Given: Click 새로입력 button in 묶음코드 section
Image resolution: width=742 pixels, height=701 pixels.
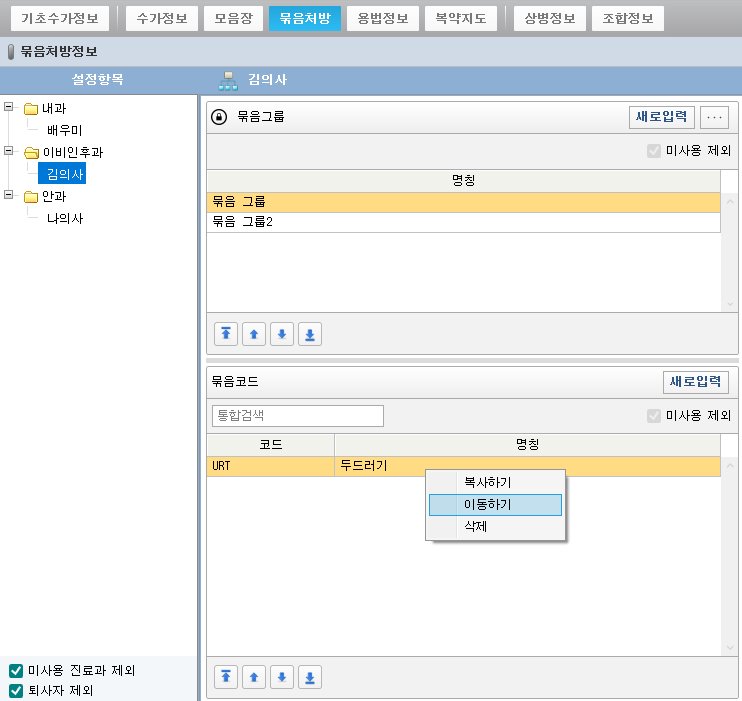Looking at the screenshot, I should point(695,382).
